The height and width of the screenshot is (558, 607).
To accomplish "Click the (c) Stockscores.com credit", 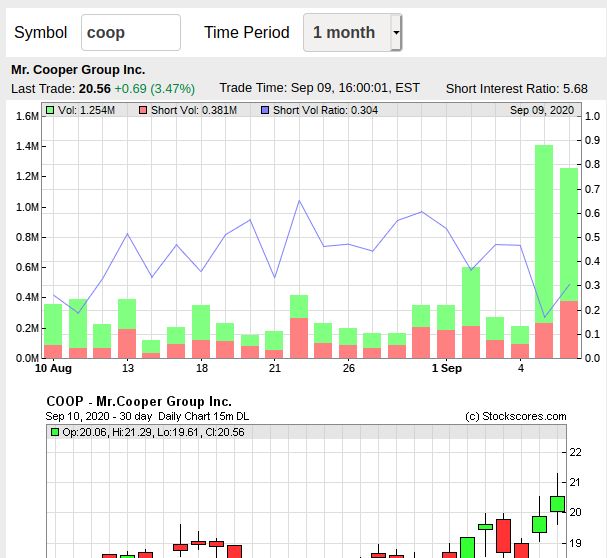I will [516, 416].
